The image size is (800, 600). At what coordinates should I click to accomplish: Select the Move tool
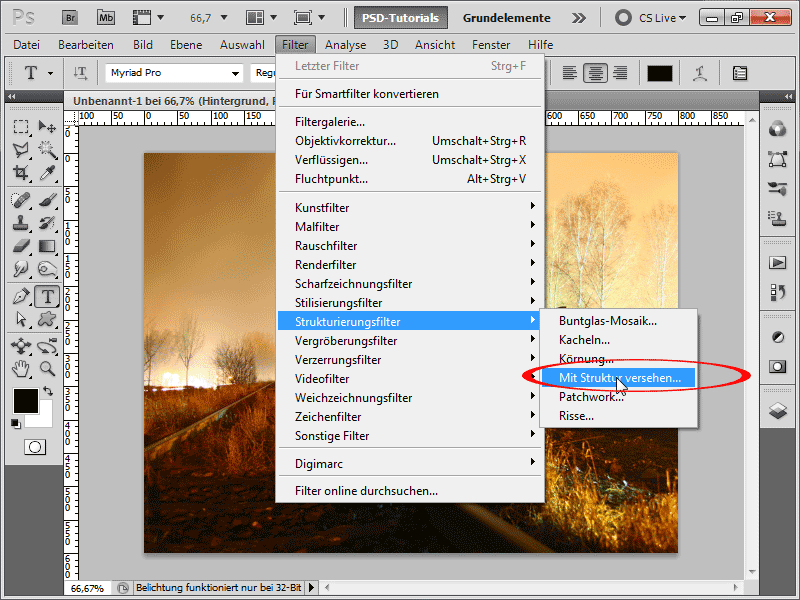(47, 126)
